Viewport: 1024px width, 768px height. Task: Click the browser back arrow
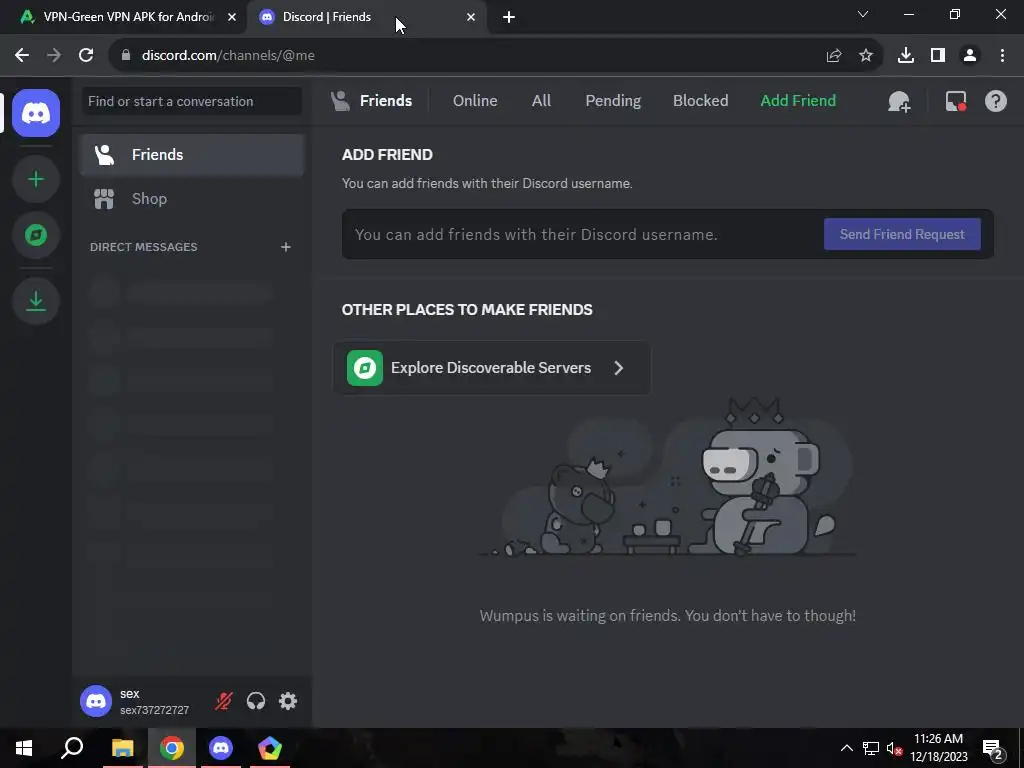22,56
